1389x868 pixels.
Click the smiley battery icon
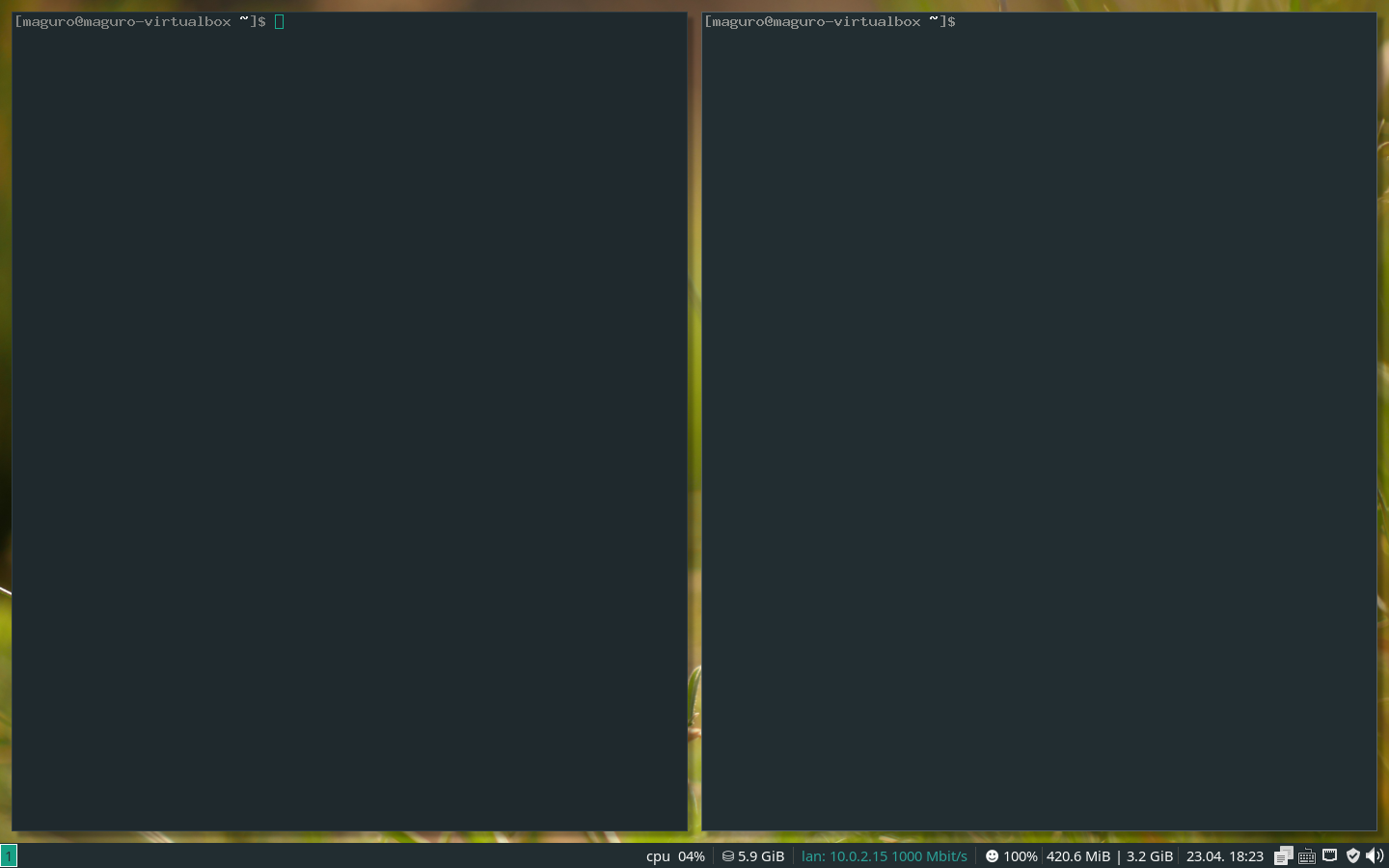[992, 856]
